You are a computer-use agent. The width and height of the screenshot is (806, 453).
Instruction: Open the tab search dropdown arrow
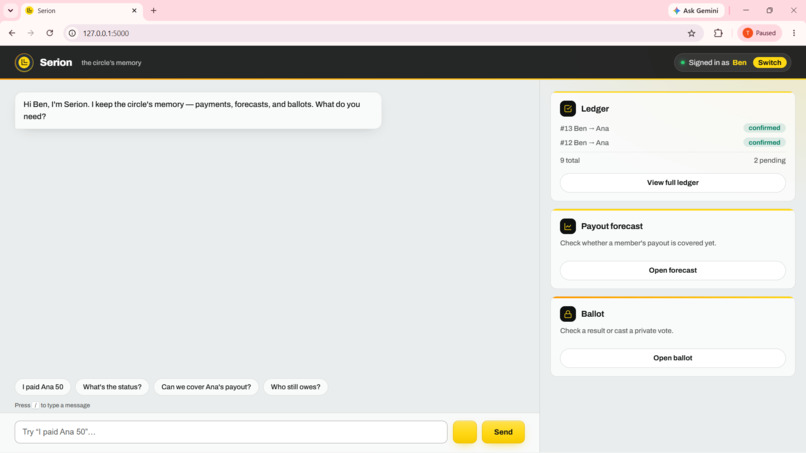10,10
